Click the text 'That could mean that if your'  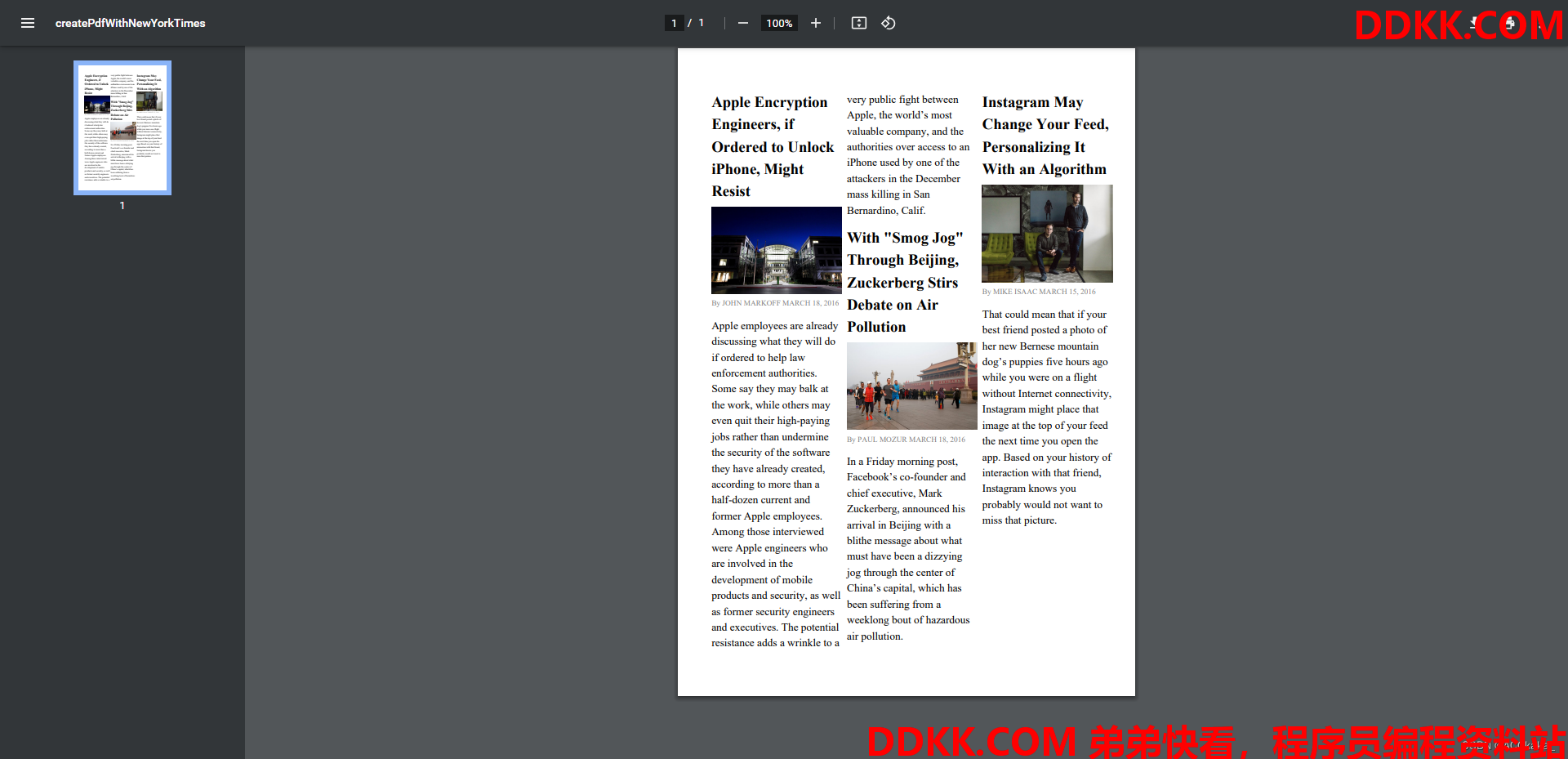coord(1045,315)
